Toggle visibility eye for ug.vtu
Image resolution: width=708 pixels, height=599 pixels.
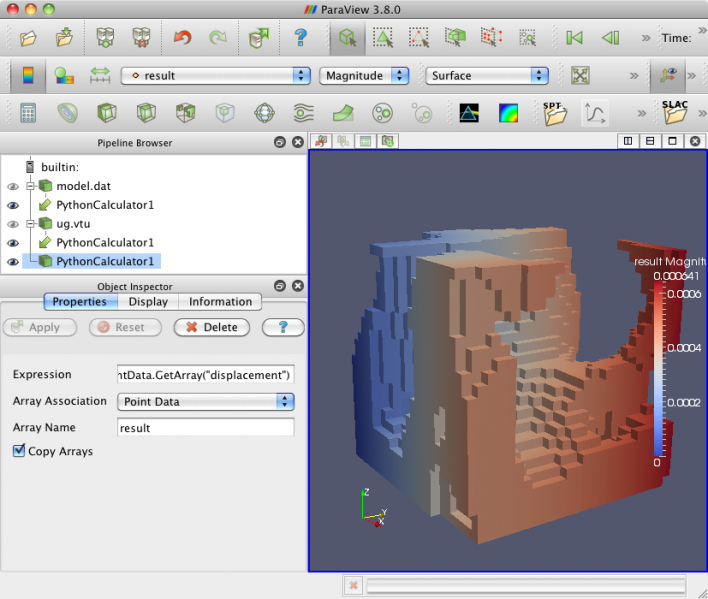pyautogui.click(x=13, y=224)
